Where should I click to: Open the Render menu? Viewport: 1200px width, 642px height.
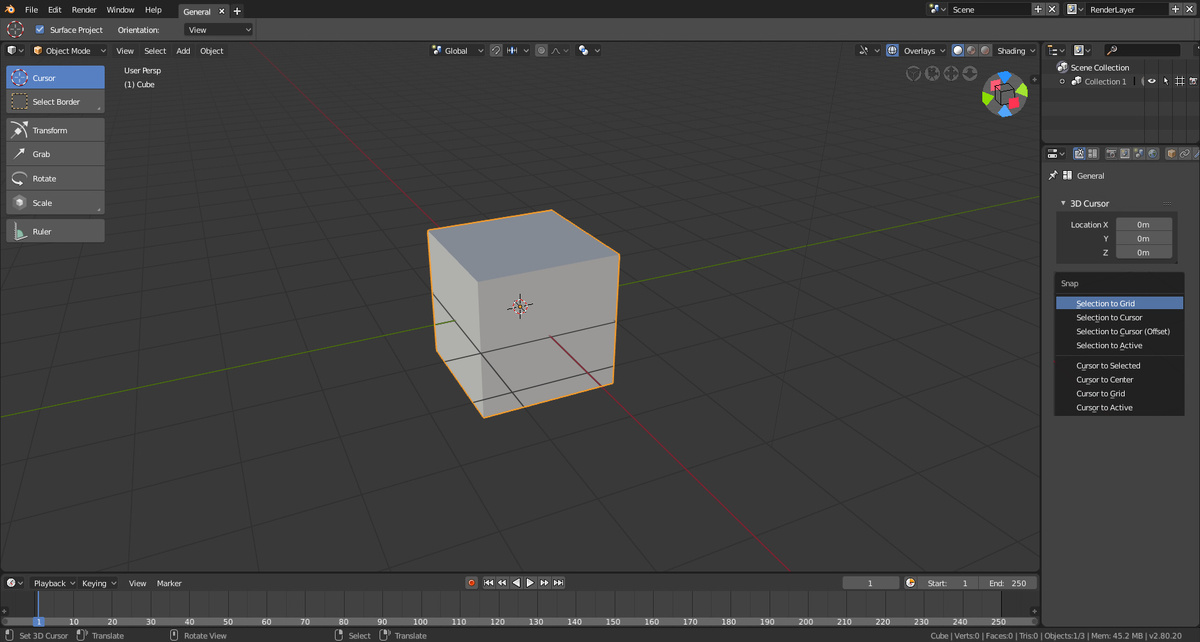(84, 9)
